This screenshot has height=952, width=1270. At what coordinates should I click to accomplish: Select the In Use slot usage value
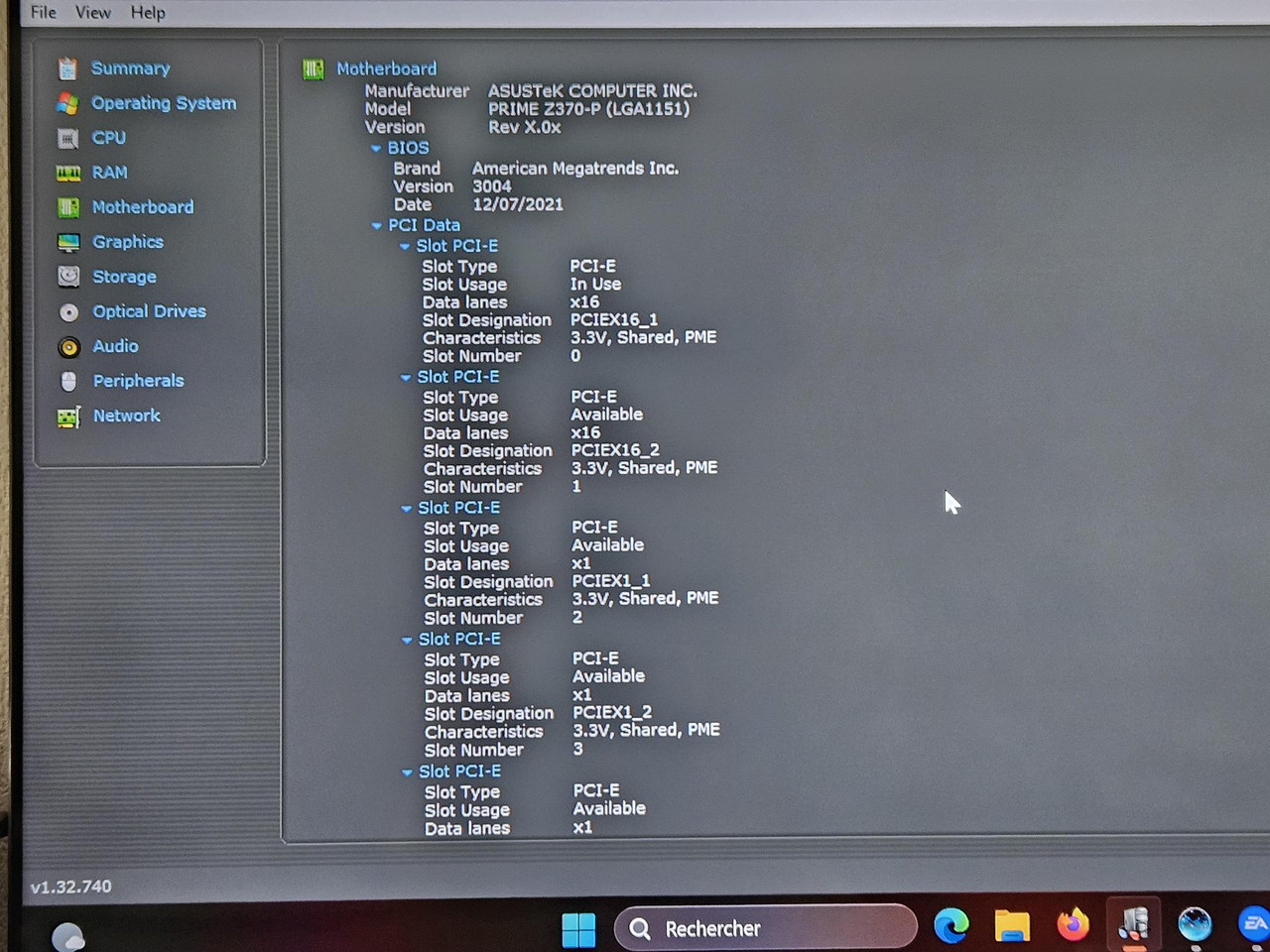point(595,284)
